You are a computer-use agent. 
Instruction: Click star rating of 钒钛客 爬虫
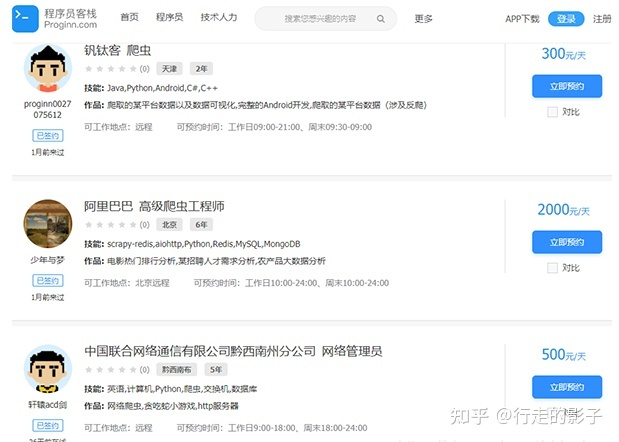click(111, 69)
